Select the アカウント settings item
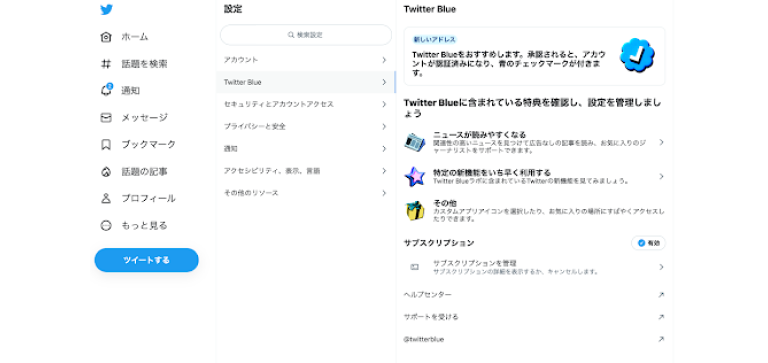The width and height of the screenshot is (768, 363). [x=306, y=60]
